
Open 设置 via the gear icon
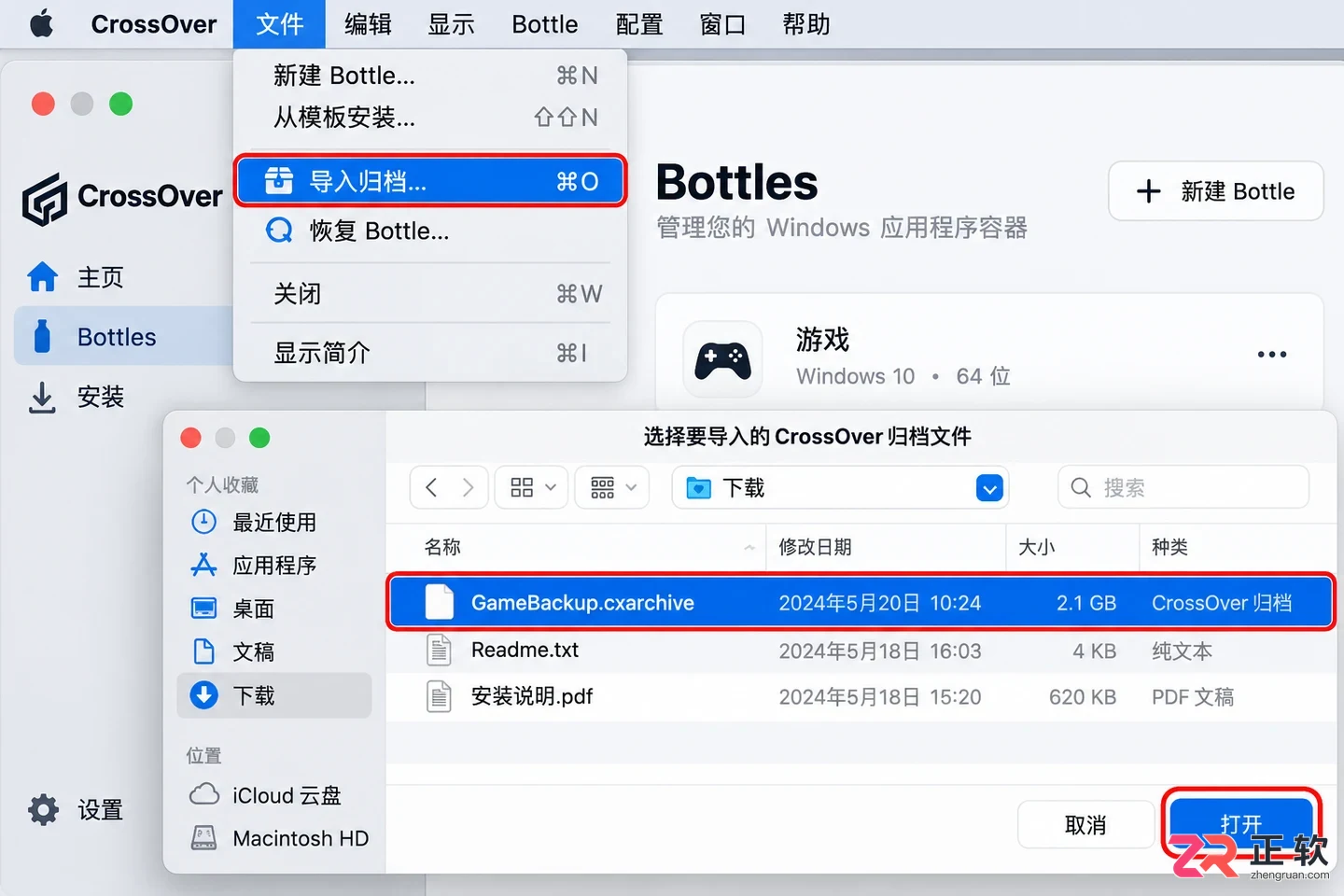(43, 810)
